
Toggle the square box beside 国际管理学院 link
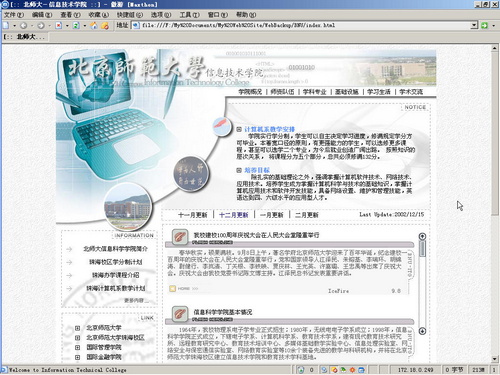[x=77, y=347]
